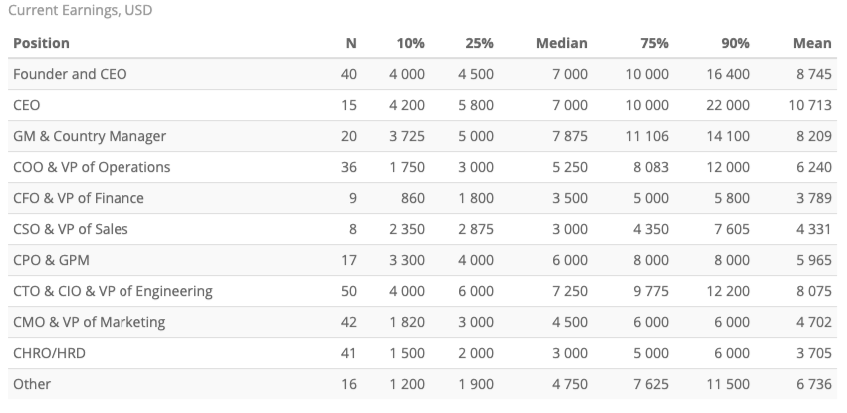Select the 90% column header

coord(736,43)
